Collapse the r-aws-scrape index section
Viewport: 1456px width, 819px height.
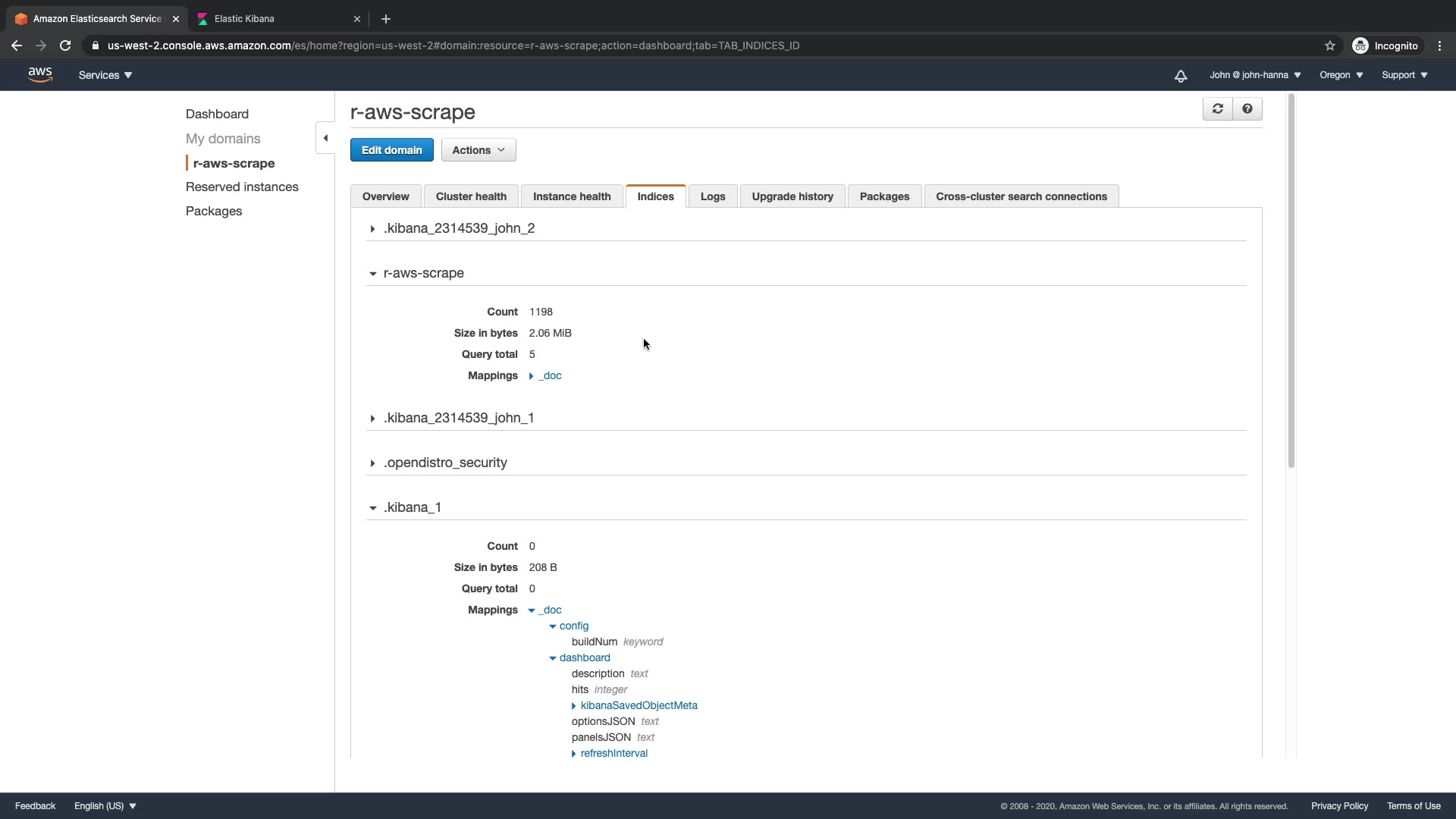click(372, 274)
